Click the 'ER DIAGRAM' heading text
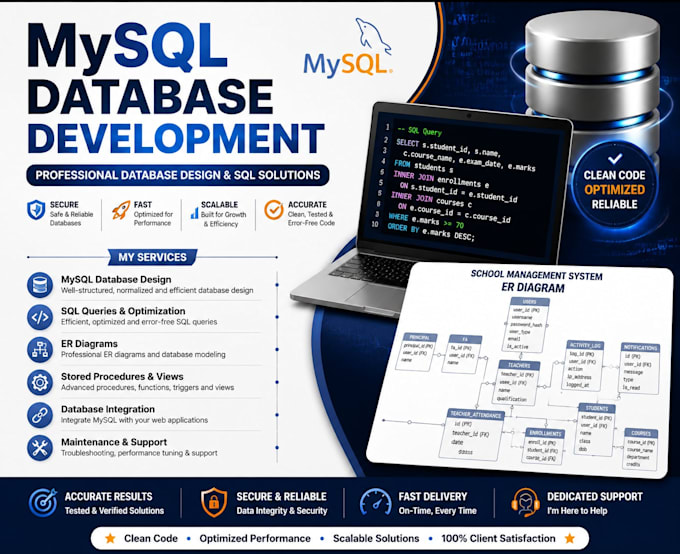This screenshot has width=680, height=554. [533, 287]
